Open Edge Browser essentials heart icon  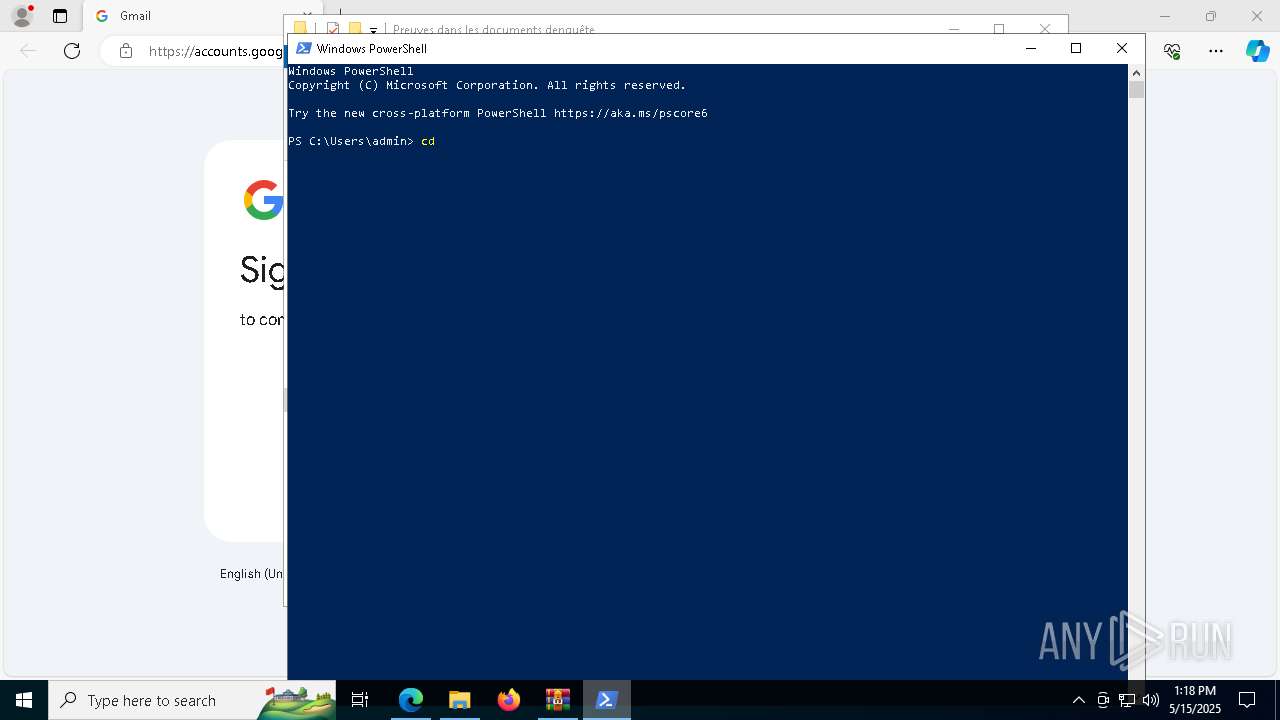1172,51
